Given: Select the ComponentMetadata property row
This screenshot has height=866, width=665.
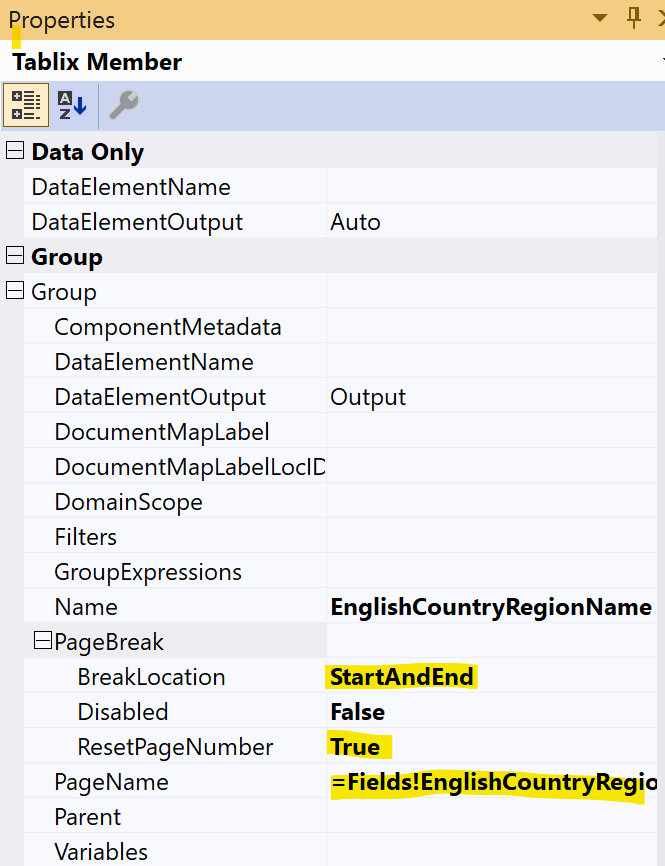Looking at the screenshot, I should click(340, 327).
